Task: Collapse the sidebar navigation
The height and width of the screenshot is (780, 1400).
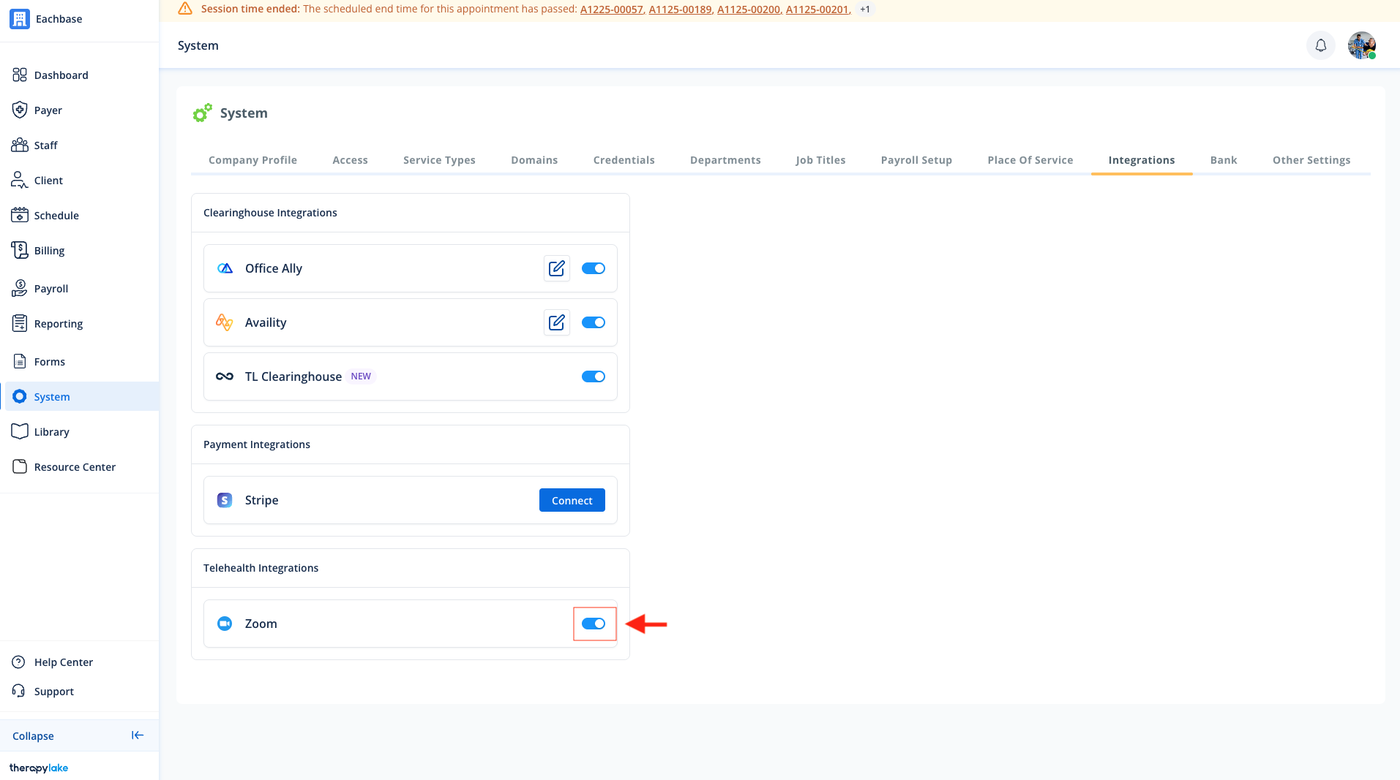Action: [x=137, y=735]
